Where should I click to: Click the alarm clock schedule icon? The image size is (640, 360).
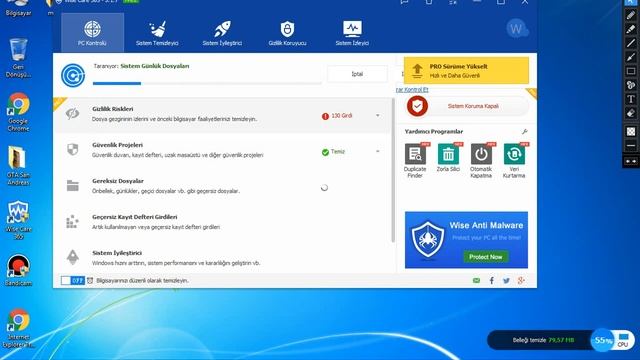(90, 280)
